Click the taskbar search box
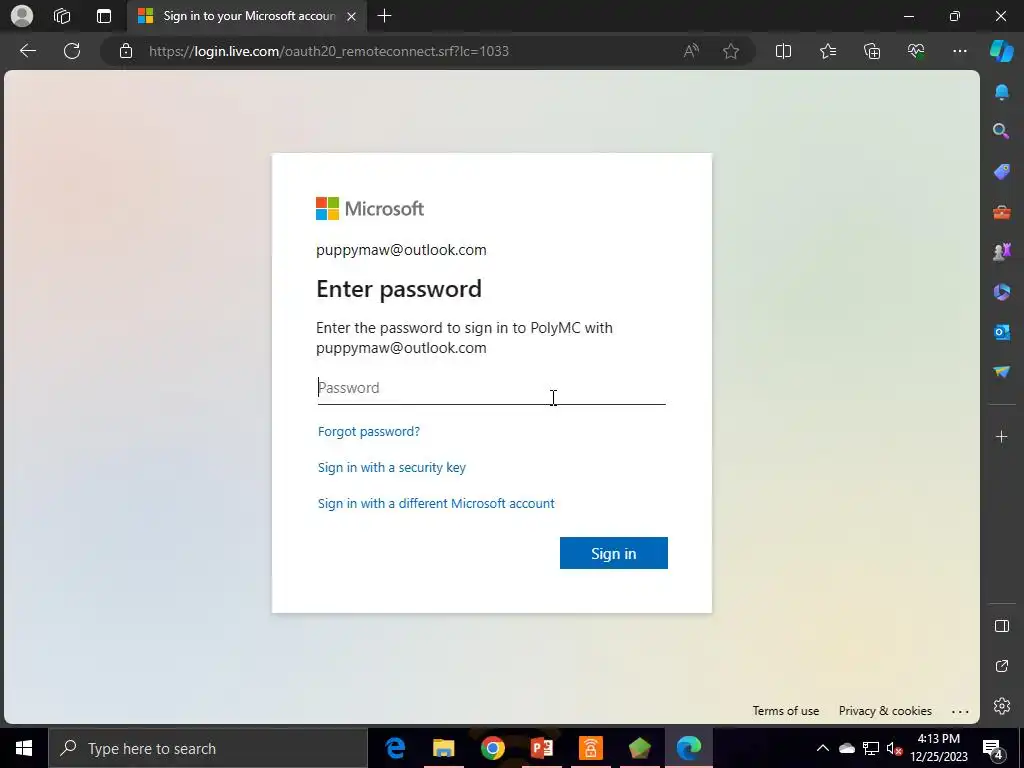The width and height of the screenshot is (1024, 768). pyautogui.click(x=208, y=748)
